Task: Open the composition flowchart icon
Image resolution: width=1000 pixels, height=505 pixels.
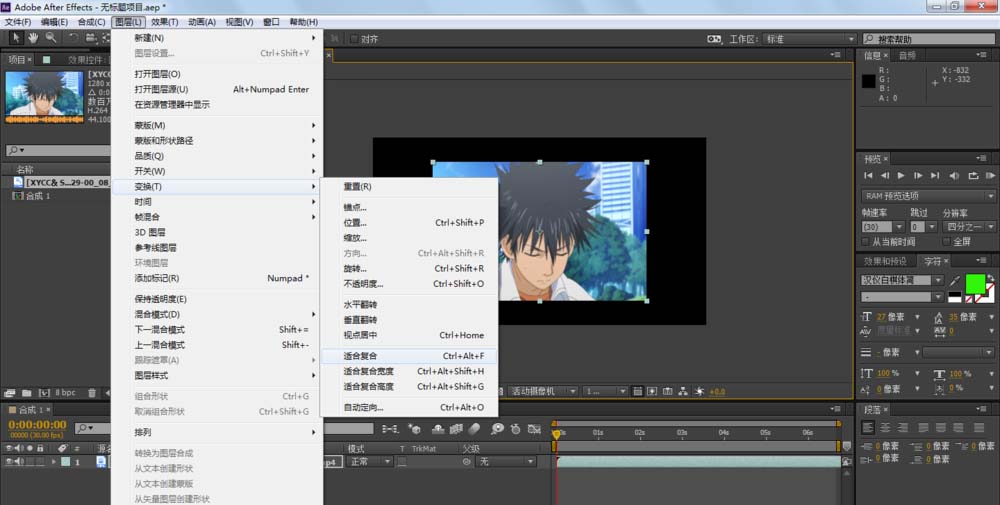Action: pos(683,392)
